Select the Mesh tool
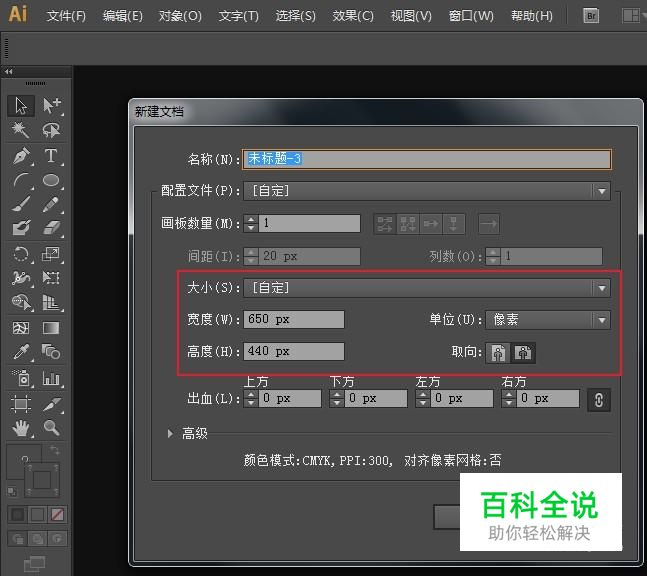Viewport: 647px width, 576px height. tap(21, 328)
